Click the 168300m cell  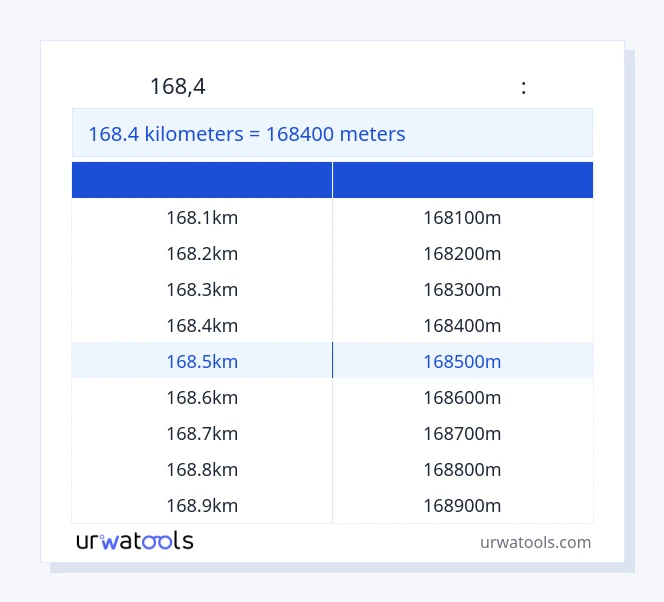click(462, 289)
